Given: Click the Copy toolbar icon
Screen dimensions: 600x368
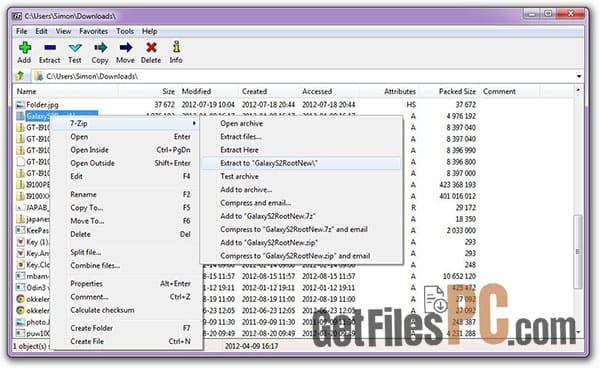Looking at the screenshot, I should tap(100, 48).
